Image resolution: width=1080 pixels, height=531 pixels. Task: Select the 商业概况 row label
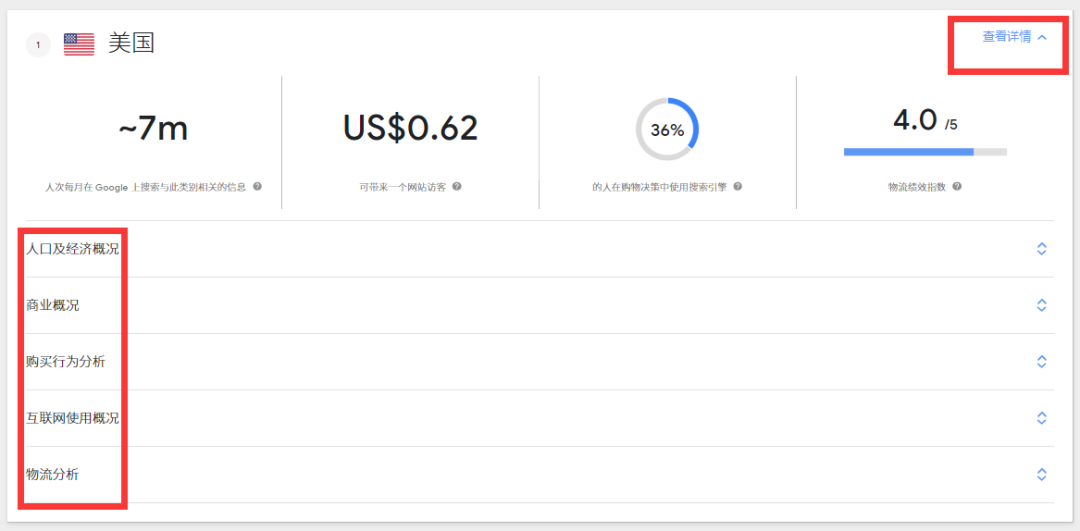[x=53, y=305]
